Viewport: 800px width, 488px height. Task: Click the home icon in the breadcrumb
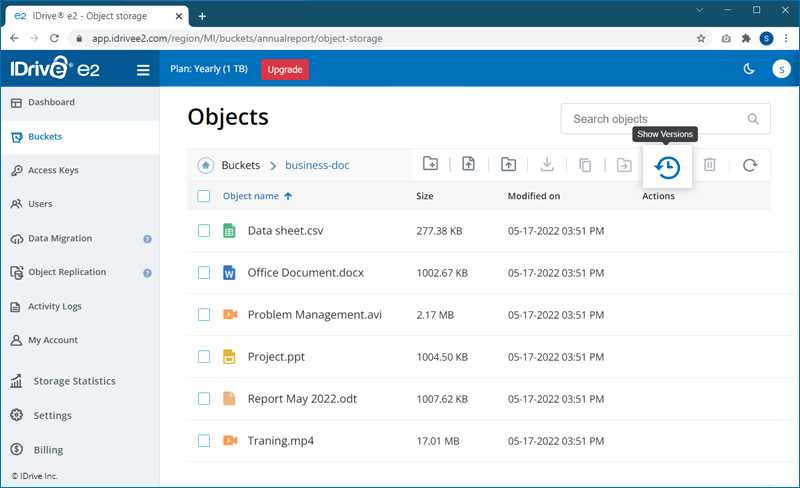tap(205, 165)
